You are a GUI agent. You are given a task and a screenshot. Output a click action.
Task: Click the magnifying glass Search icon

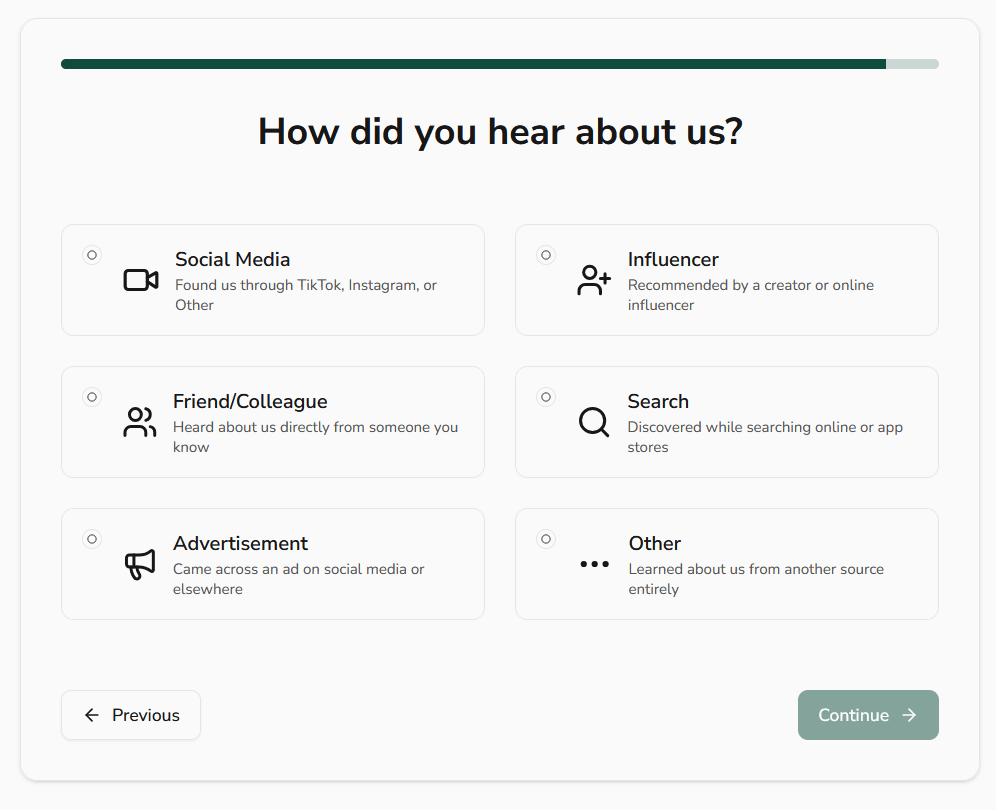click(594, 422)
